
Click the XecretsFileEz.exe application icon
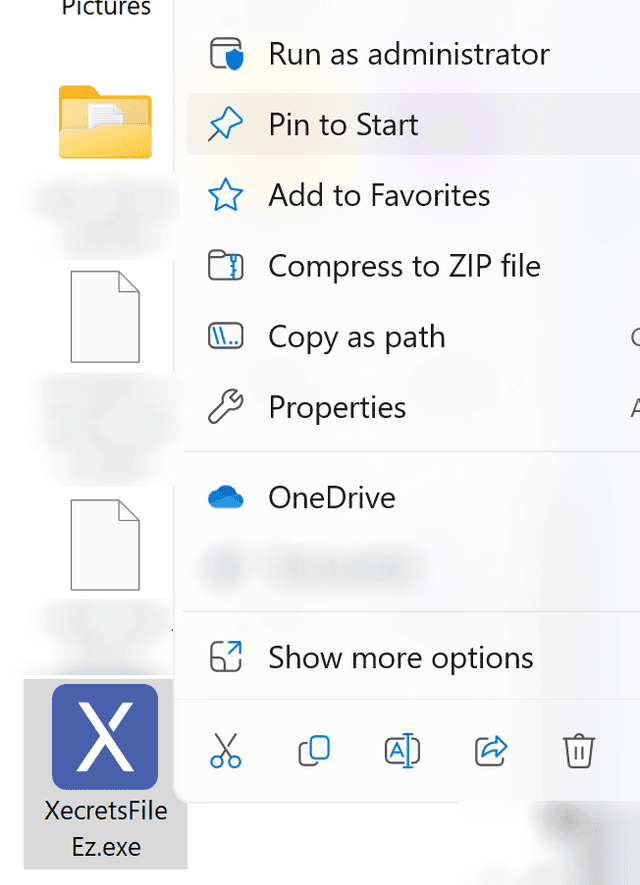click(104, 736)
